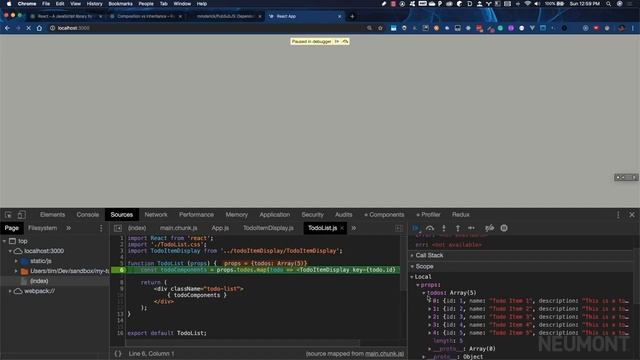Open the Bookmarks menu in menu bar
This screenshot has width=640, height=360.
(x=120, y=4)
